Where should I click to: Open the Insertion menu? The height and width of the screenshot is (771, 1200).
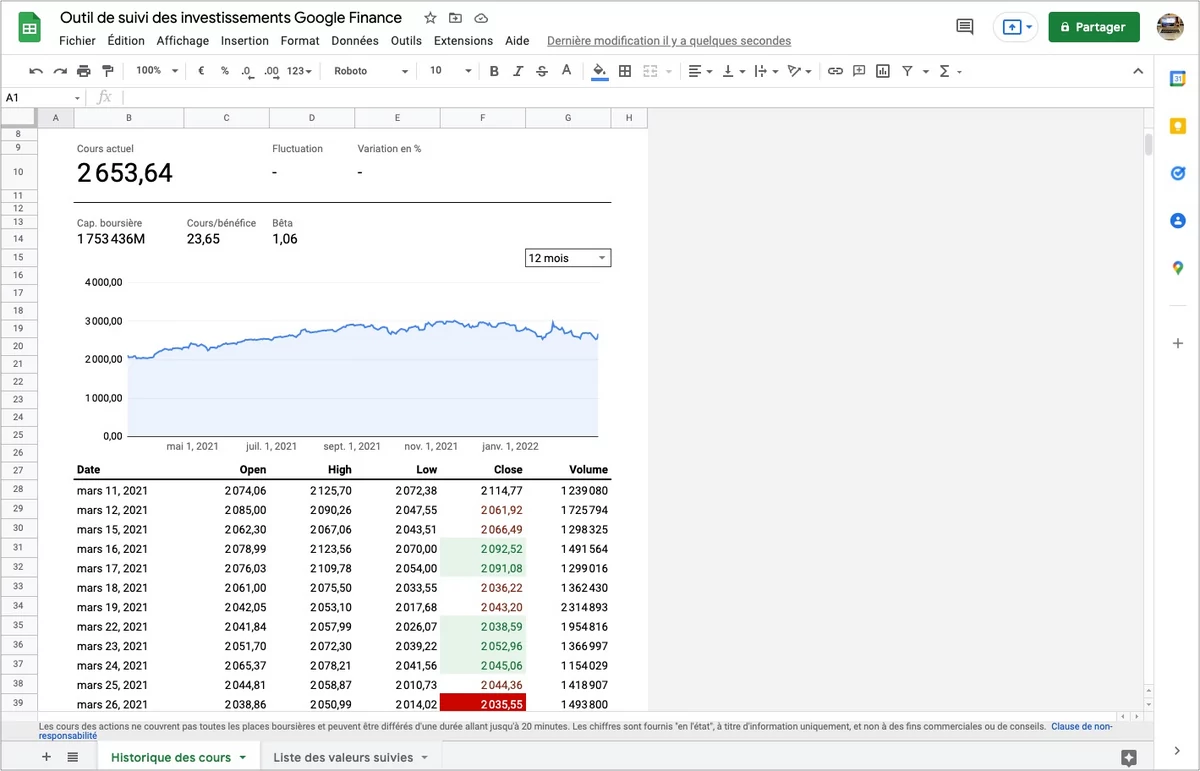coord(245,41)
